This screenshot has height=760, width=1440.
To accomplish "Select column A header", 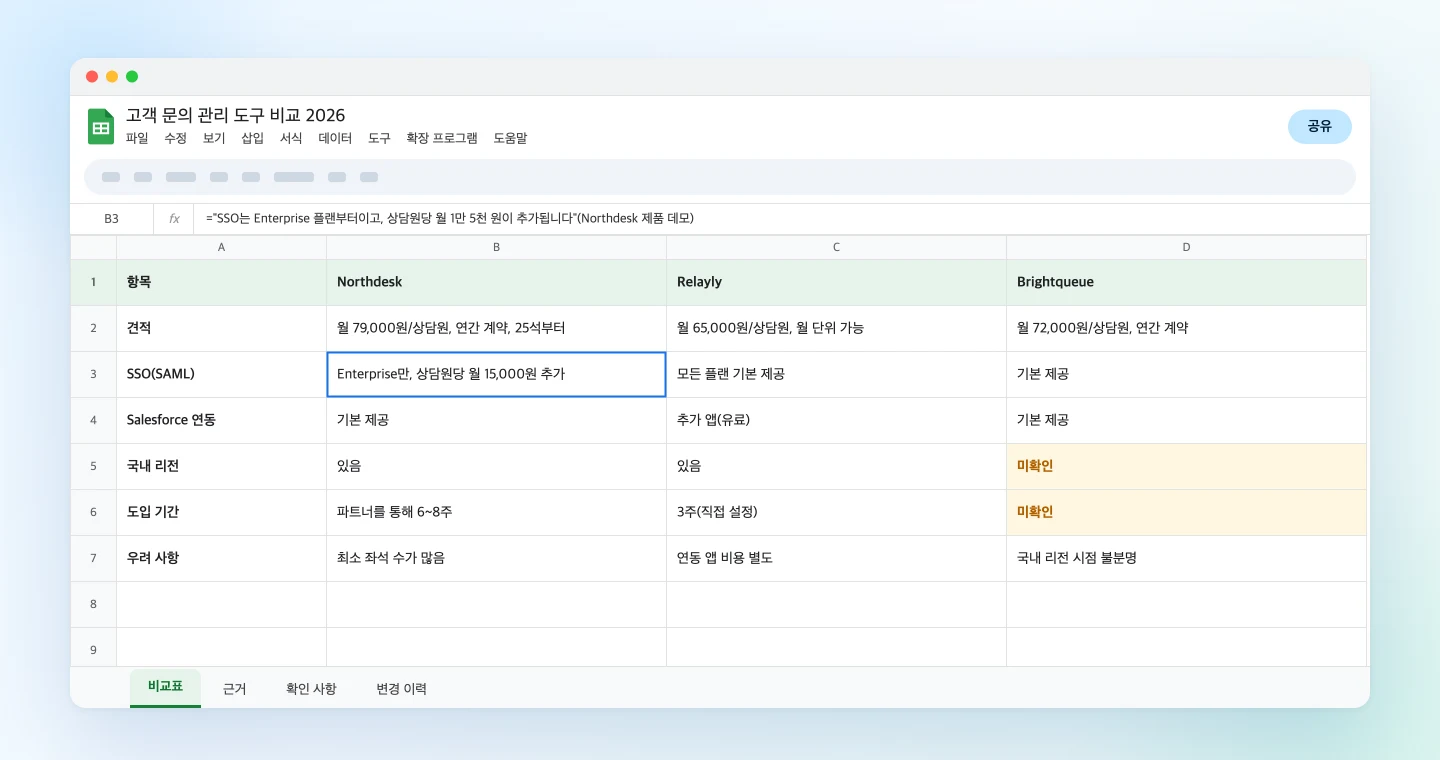I will [221, 247].
